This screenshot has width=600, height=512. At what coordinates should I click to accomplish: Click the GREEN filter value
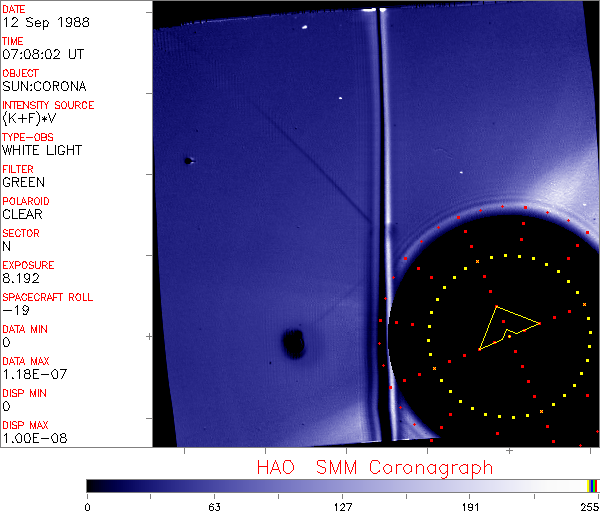click(23, 182)
